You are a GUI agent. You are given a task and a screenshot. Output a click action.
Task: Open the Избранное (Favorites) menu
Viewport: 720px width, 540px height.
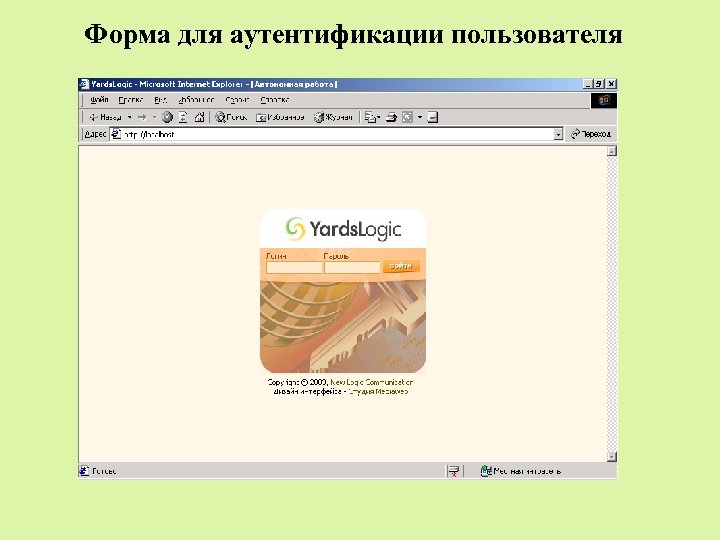click(197, 100)
